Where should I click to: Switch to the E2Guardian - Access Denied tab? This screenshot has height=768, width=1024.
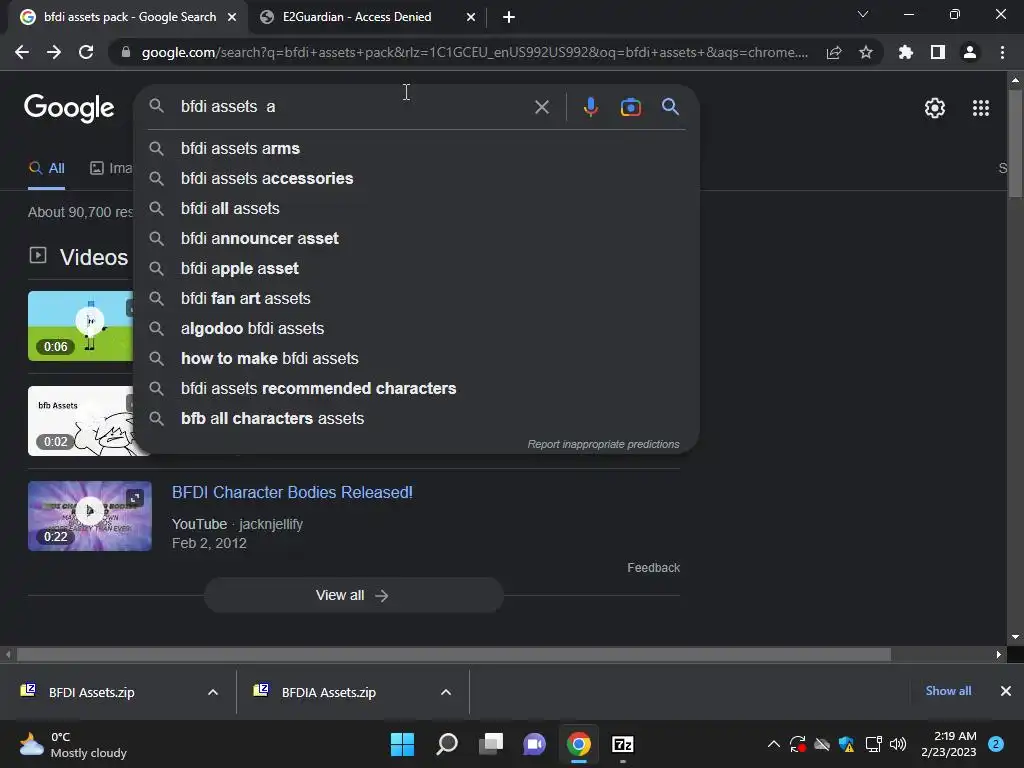coord(367,17)
